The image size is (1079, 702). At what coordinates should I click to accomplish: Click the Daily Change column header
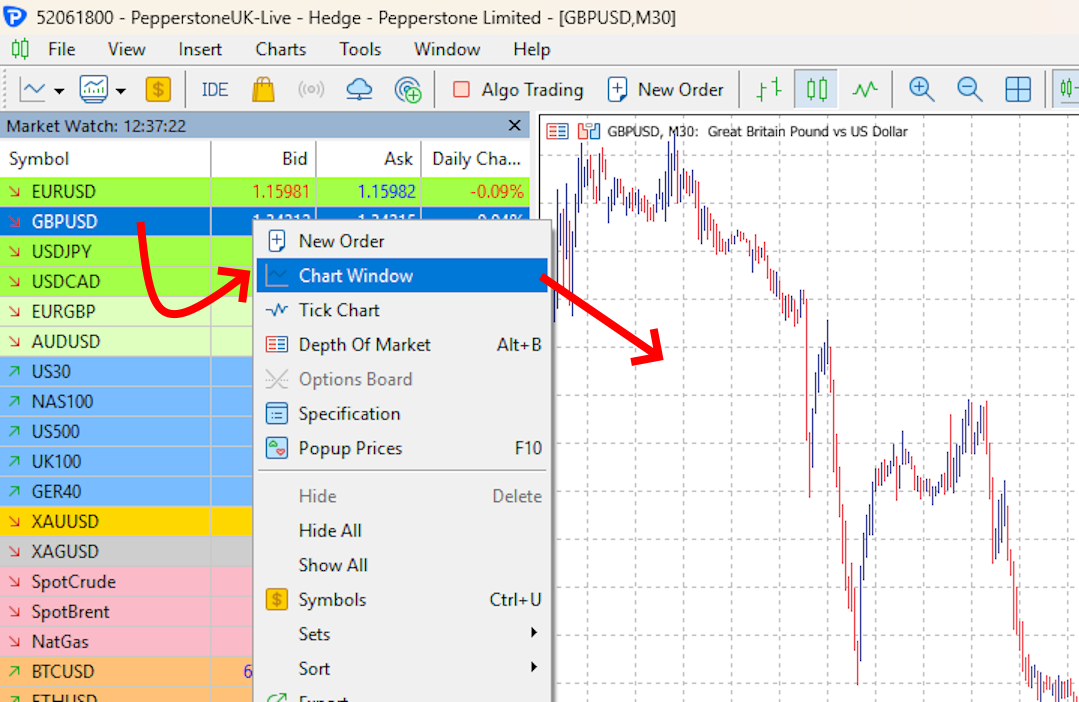click(x=476, y=159)
